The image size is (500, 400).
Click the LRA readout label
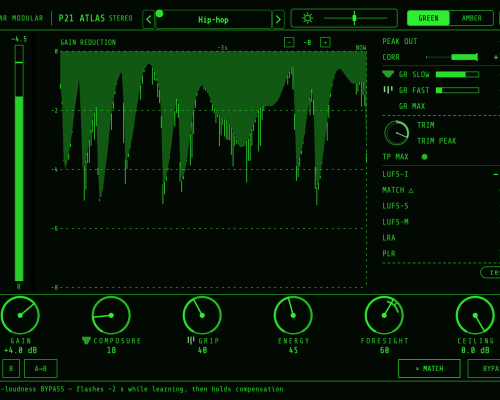[389, 238]
